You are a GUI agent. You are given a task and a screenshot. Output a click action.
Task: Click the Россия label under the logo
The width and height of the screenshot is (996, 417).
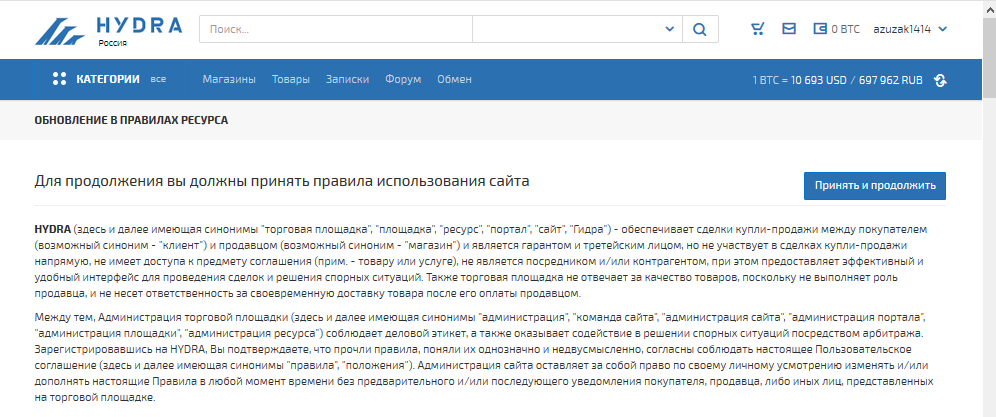(x=112, y=43)
